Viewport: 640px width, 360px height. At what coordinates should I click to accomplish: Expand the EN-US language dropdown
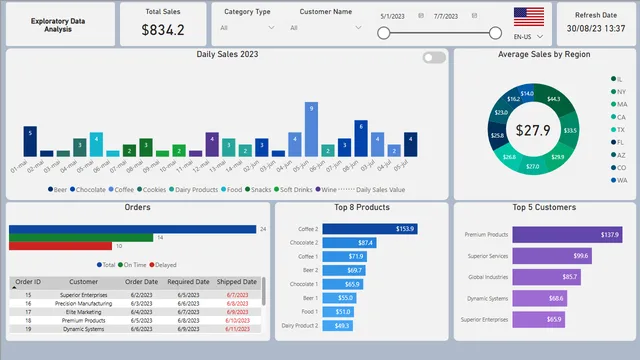click(528, 37)
